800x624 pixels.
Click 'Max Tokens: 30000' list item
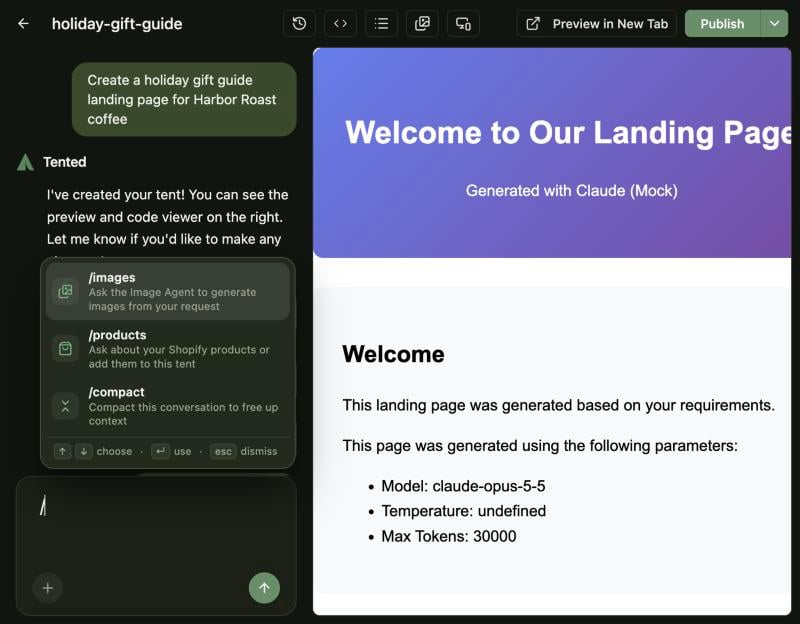[449, 536]
